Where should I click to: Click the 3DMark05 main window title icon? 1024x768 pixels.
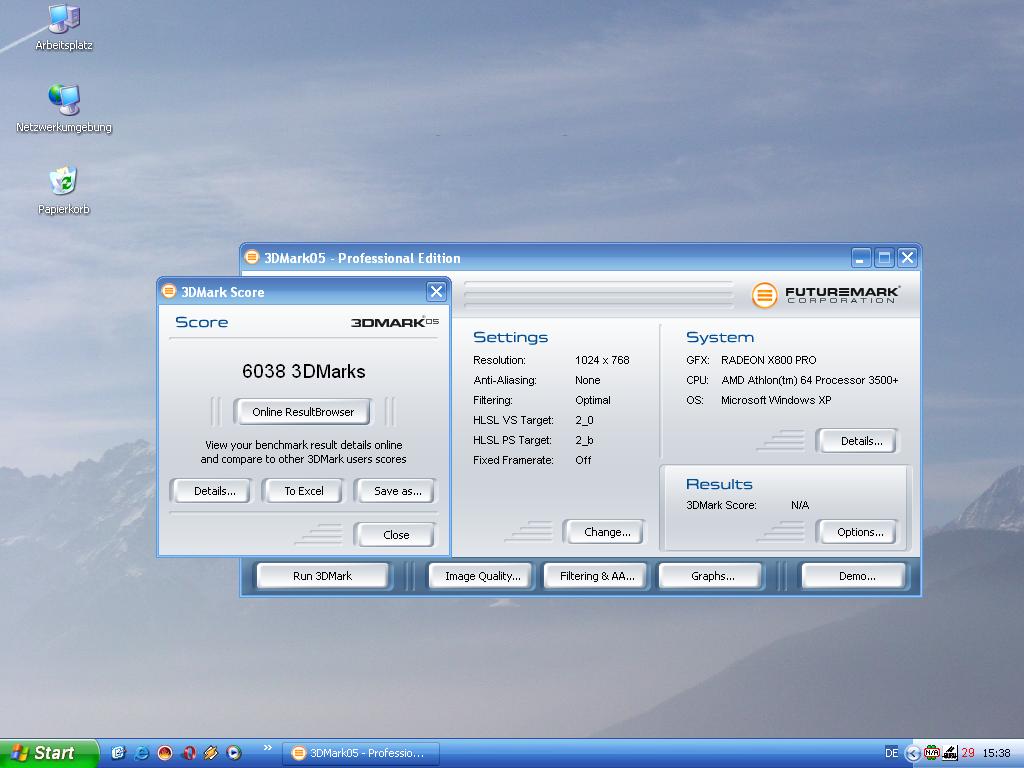251,257
